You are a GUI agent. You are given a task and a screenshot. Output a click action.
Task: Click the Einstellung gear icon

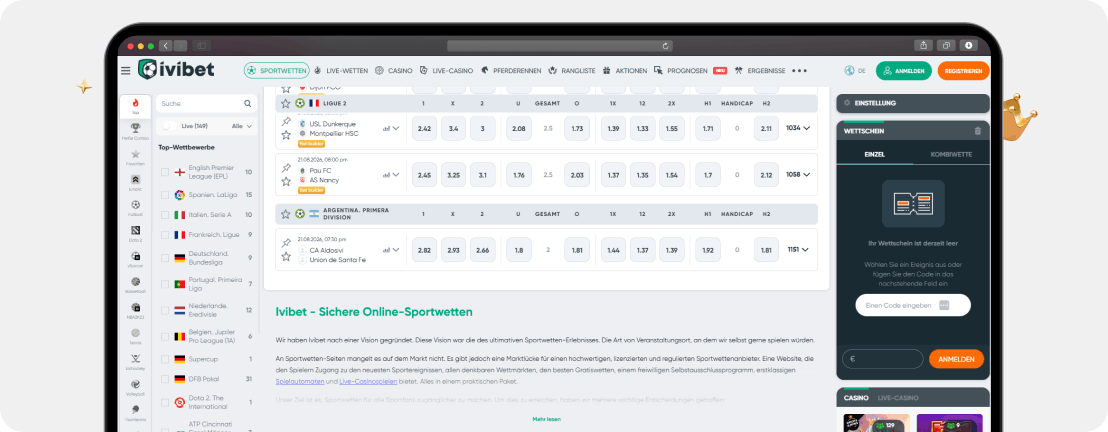(x=847, y=103)
